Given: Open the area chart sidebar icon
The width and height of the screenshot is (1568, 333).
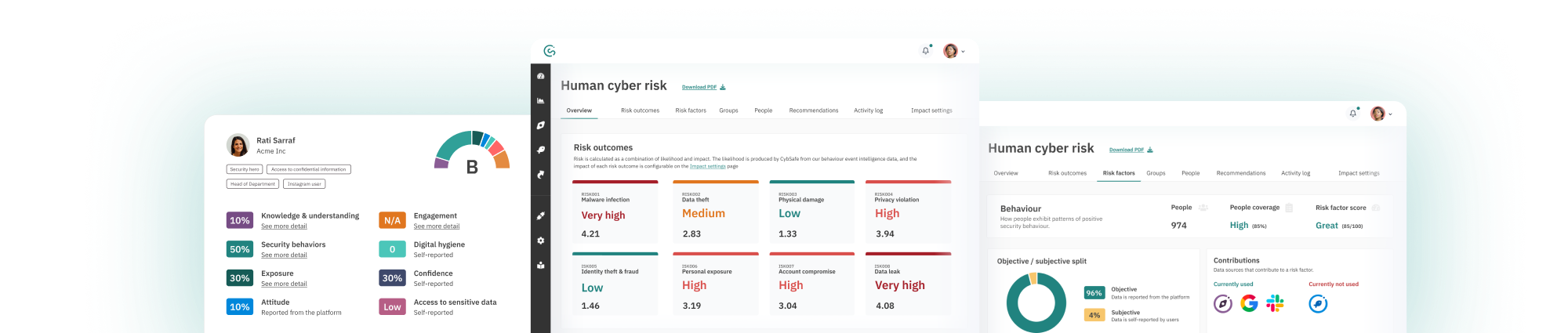Looking at the screenshot, I should [541, 101].
